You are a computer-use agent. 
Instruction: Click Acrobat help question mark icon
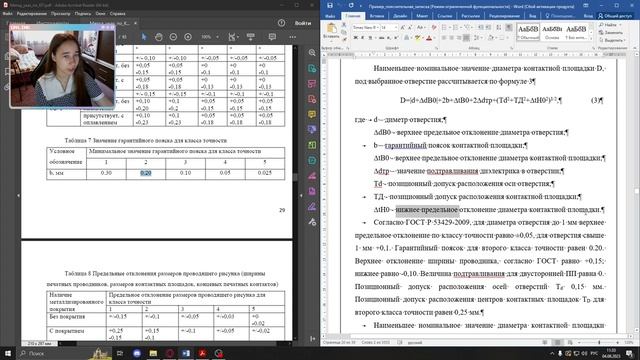[281, 23]
